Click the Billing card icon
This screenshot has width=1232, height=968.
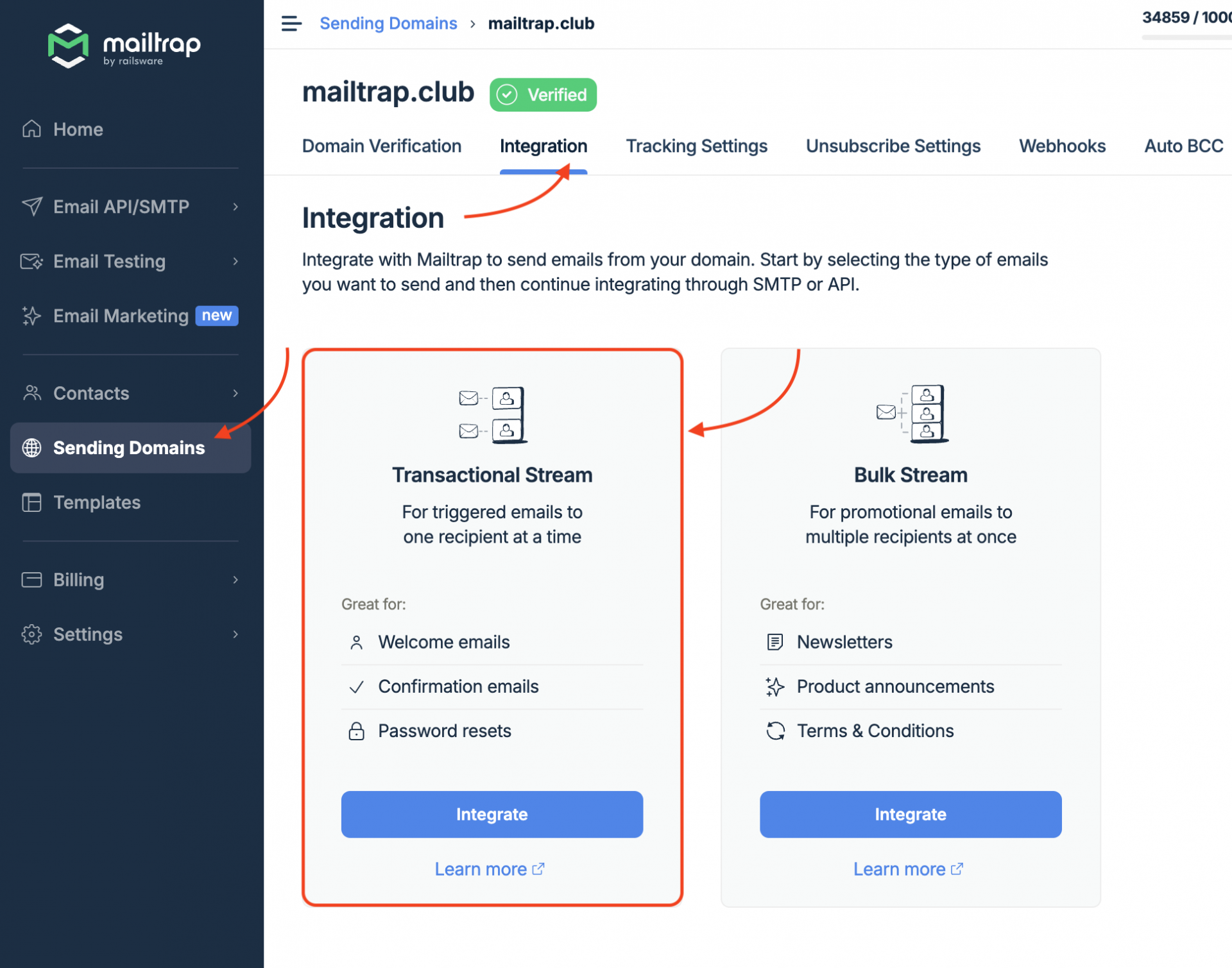click(x=31, y=579)
